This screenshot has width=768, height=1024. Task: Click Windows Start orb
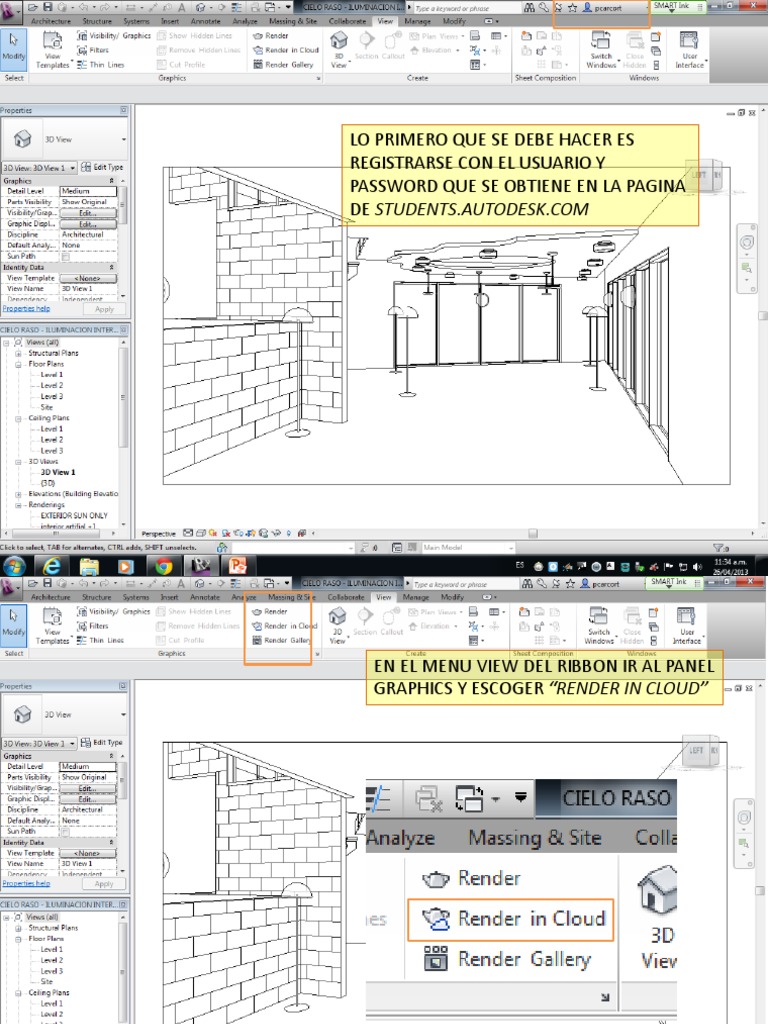coord(14,567)
